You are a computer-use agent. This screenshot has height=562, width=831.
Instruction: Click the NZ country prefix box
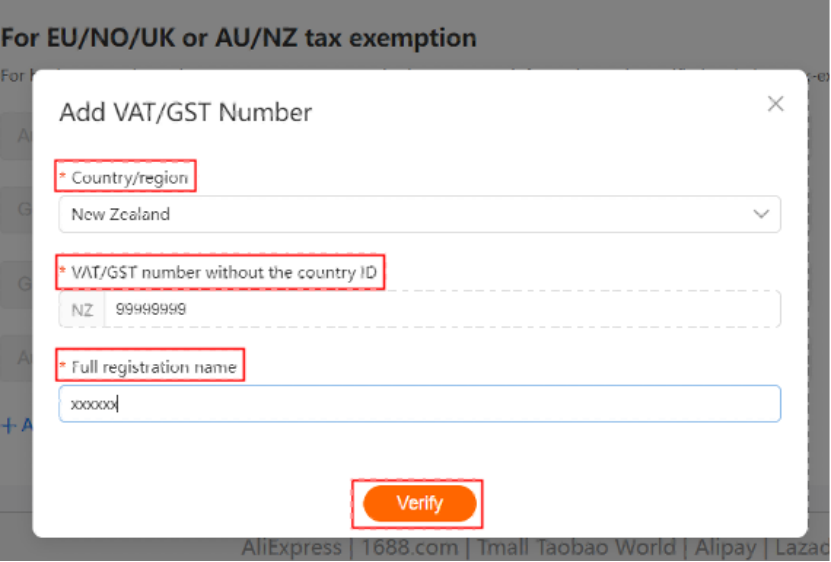[82, 310]
